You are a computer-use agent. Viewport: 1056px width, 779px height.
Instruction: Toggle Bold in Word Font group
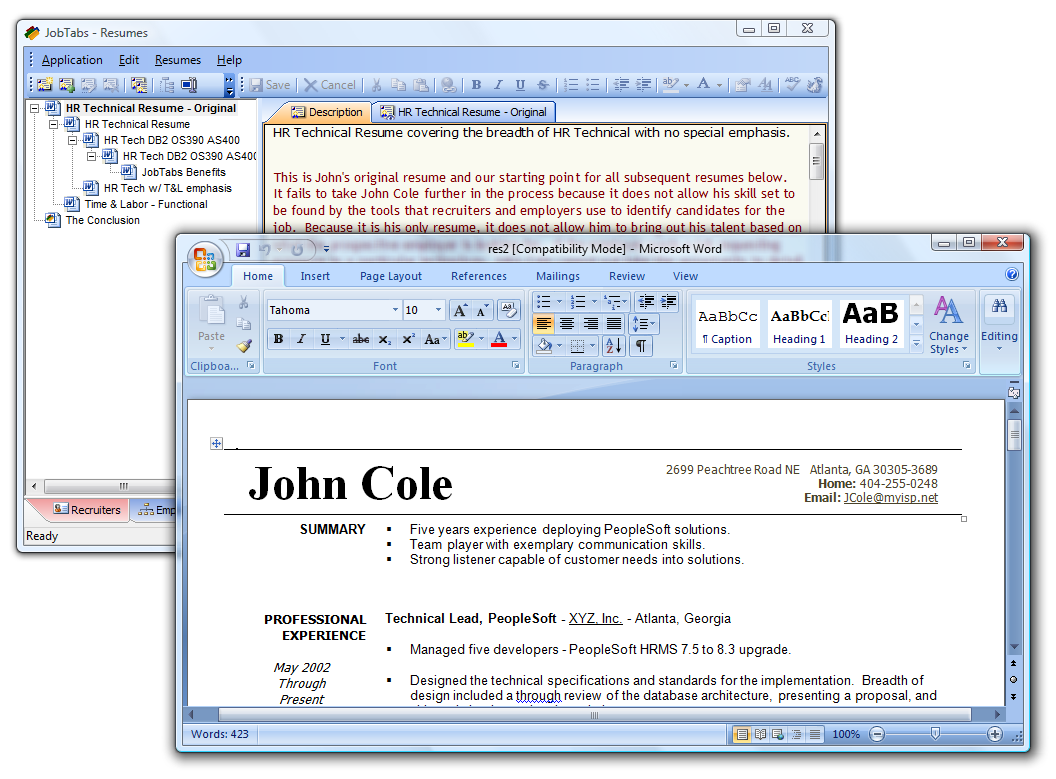pyautogui.click(x=279, y=339)
